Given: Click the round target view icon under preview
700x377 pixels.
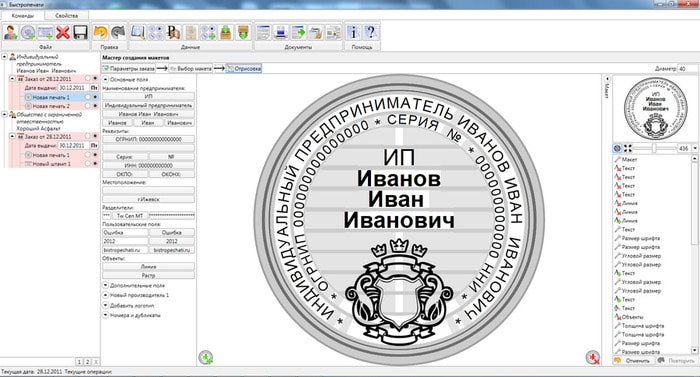Looking at the screenshot, I should point(617,148).
